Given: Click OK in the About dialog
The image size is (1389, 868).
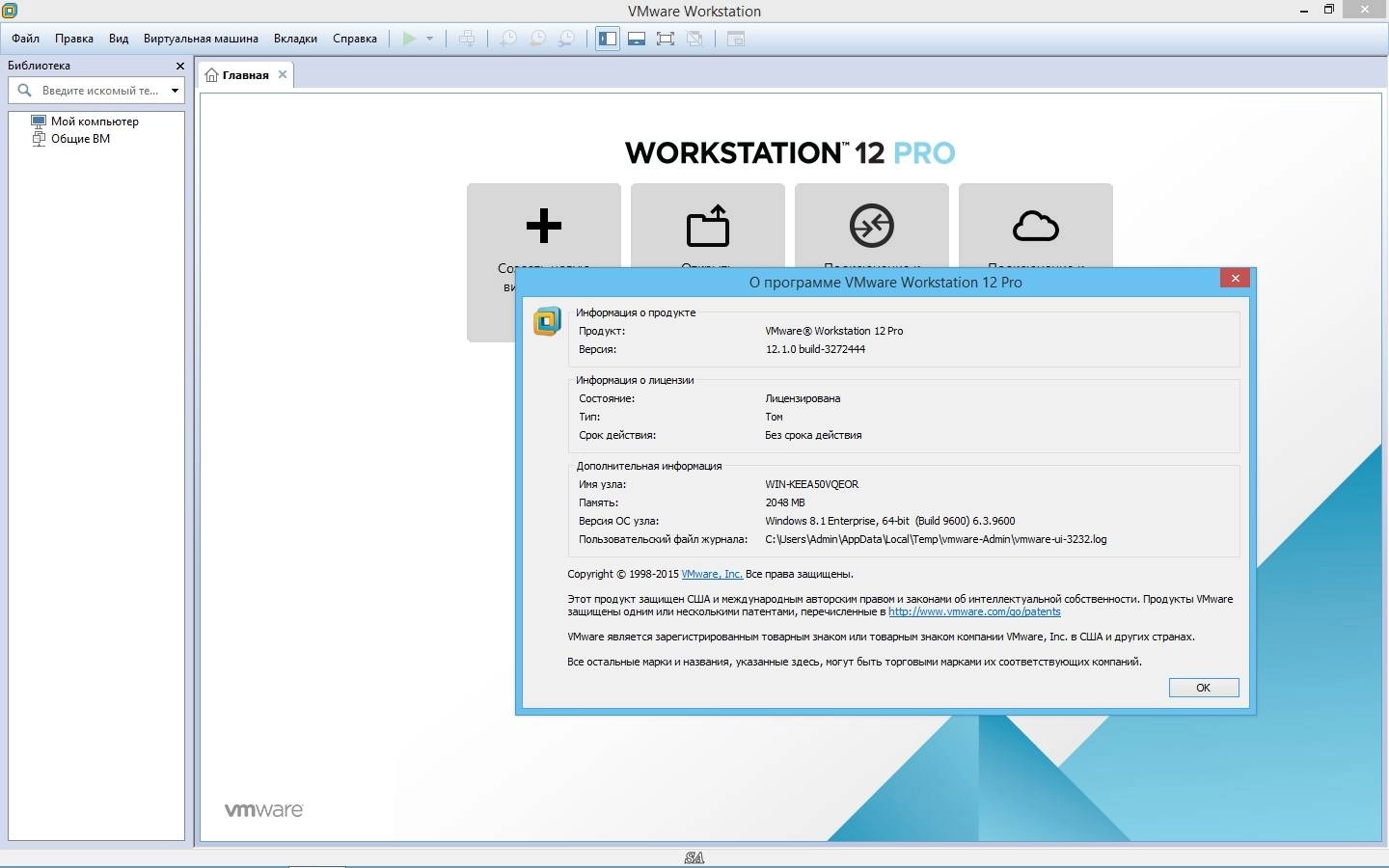Looking at the screenshot, I should click(x=1204, y=688).
